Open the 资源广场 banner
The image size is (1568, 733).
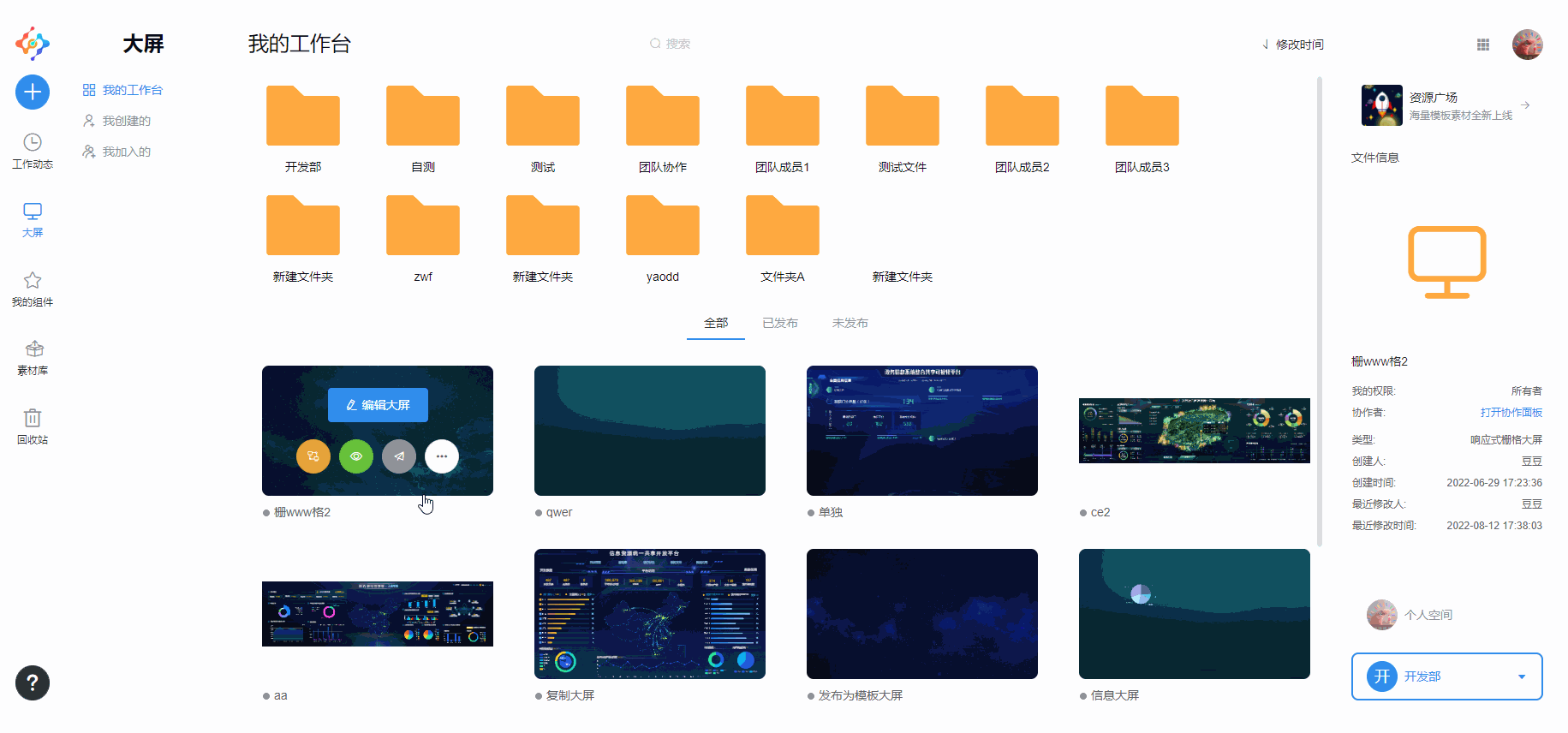1447,105
